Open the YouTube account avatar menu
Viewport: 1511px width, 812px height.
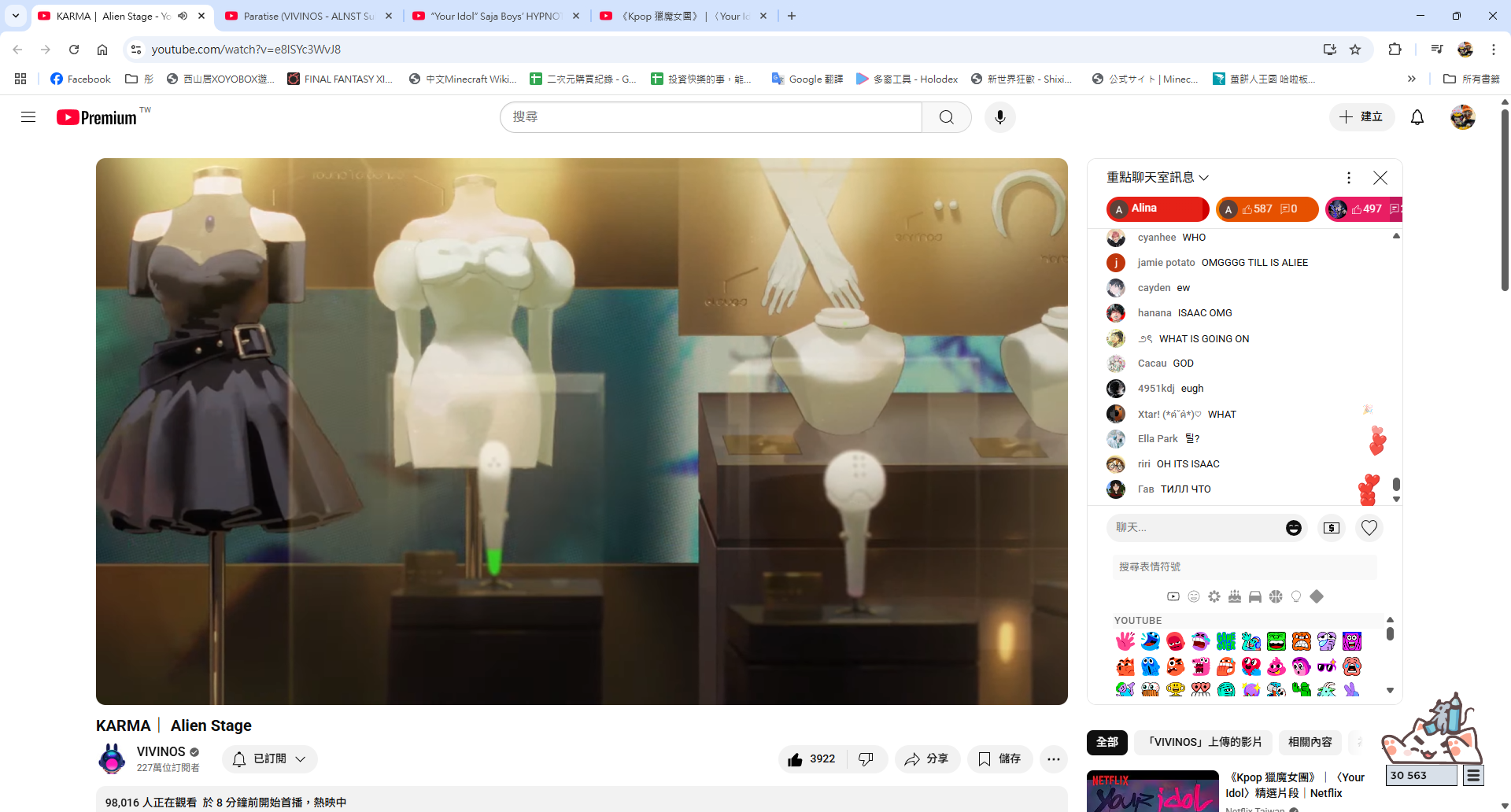coord(1462,117)
